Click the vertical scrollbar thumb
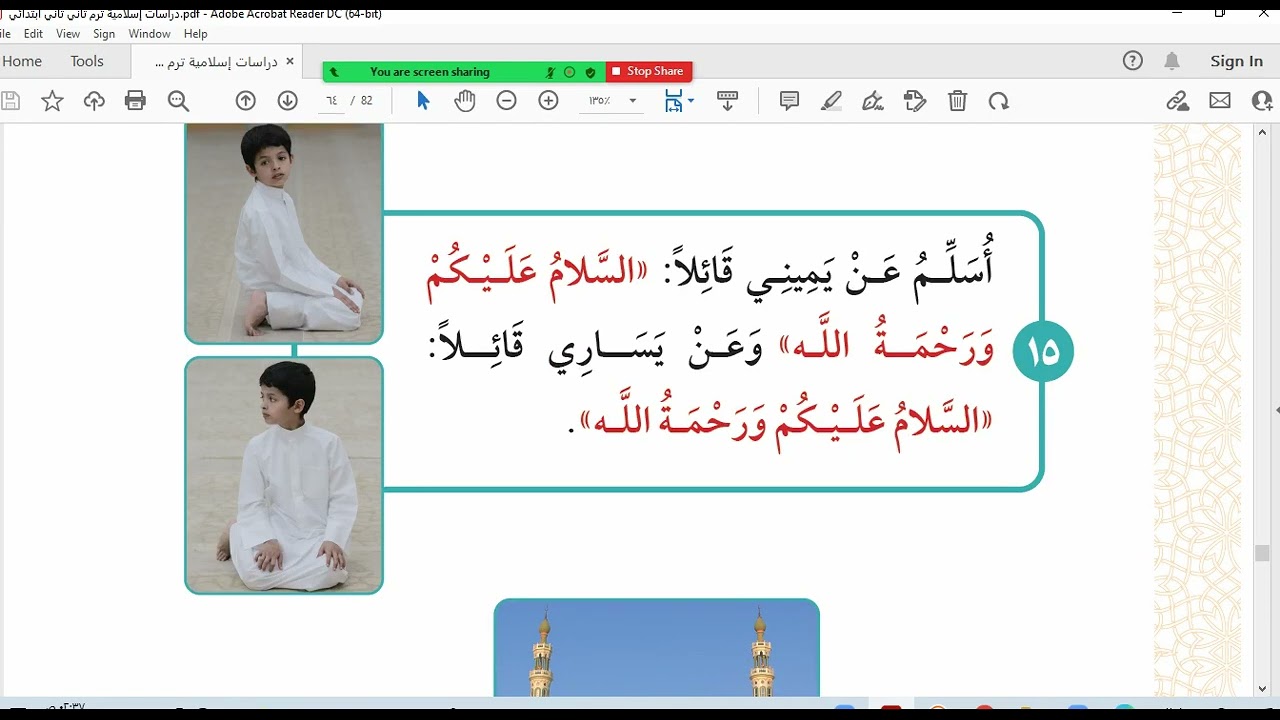The image size is (1280, 720). coord(1262,553)
